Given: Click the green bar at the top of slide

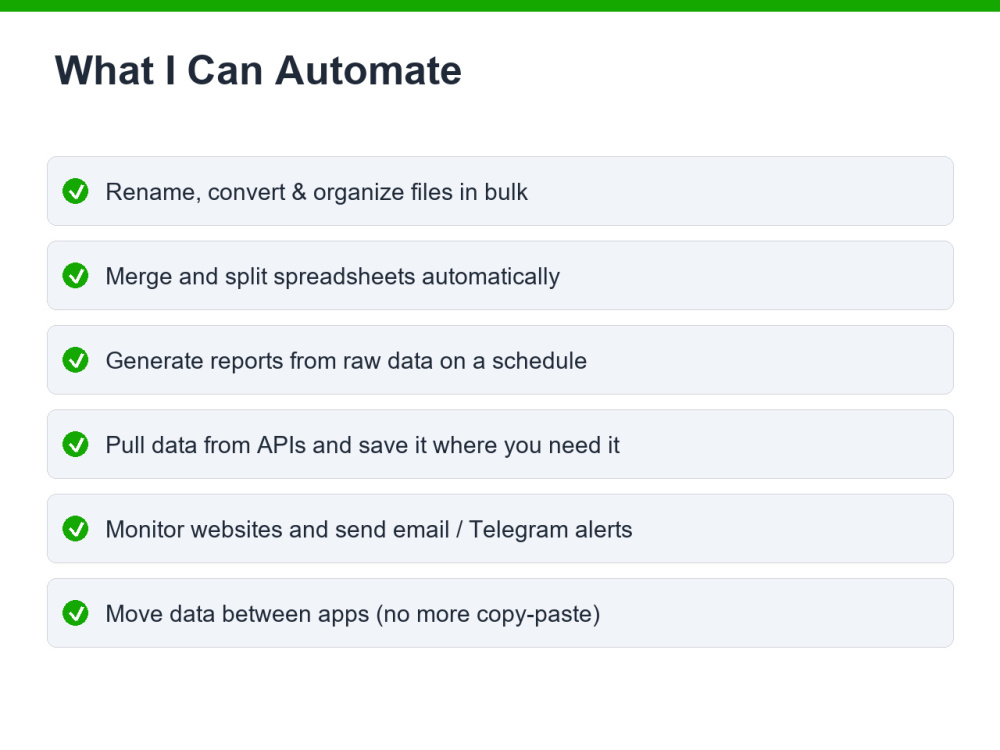Looking at the screenshot, I should point(500,6).
